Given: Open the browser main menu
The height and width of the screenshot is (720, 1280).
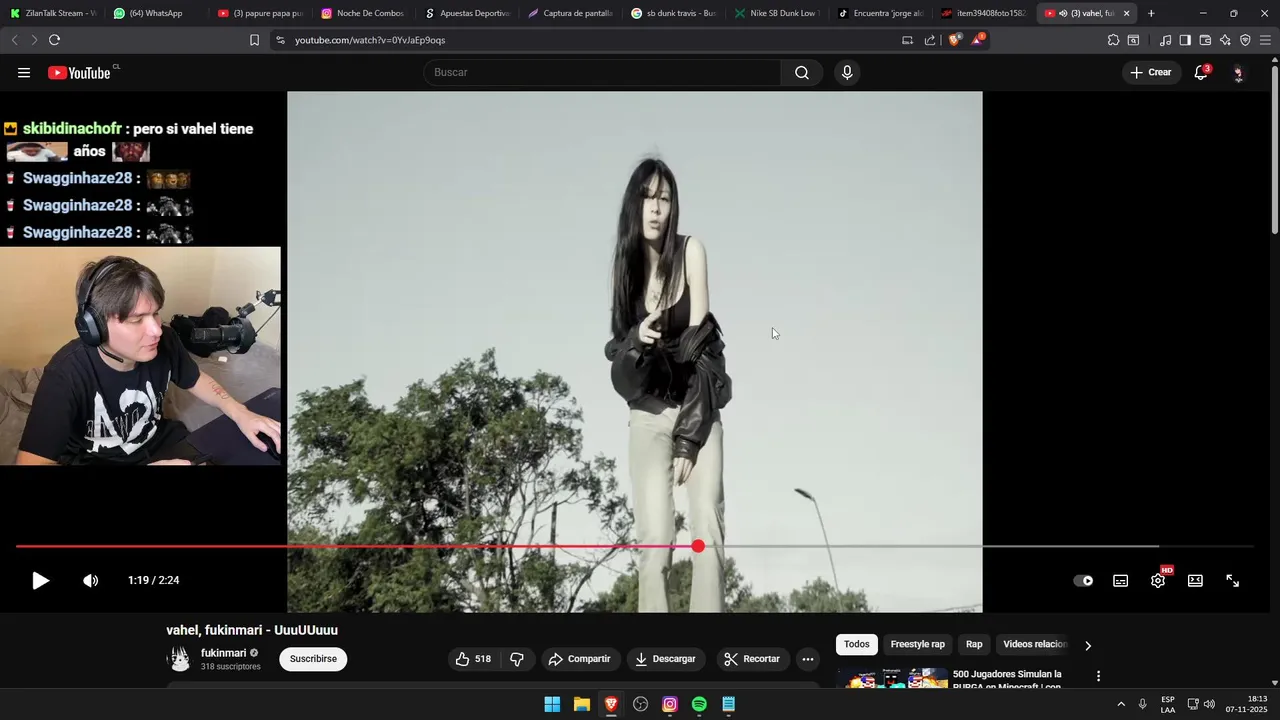Looking at the screenshot, I should coord(1265,40).
